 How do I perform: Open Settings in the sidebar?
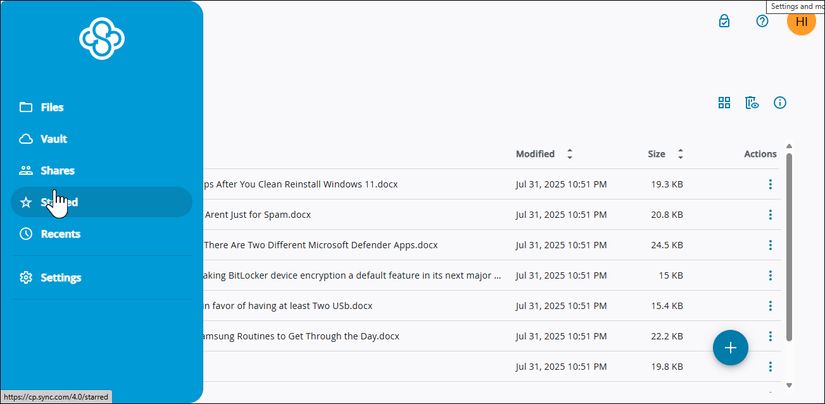(61, 278)
